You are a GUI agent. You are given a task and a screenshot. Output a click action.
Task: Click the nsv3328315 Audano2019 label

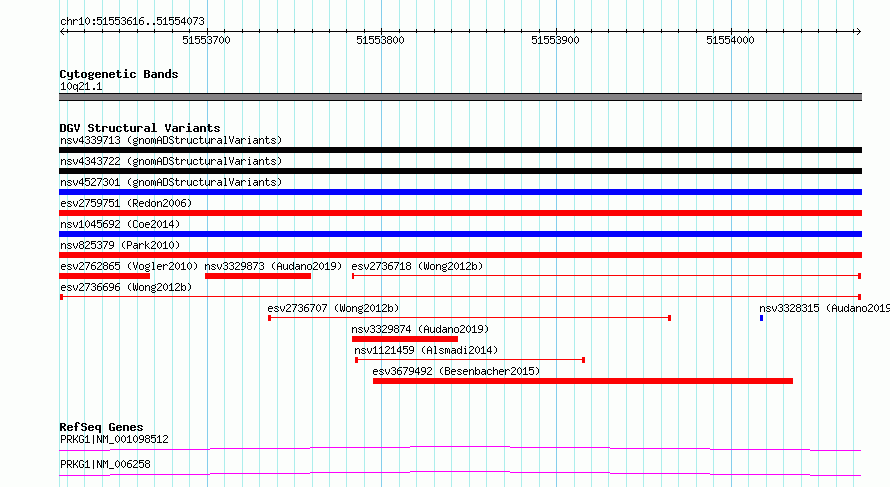click(x=824, y=308)
